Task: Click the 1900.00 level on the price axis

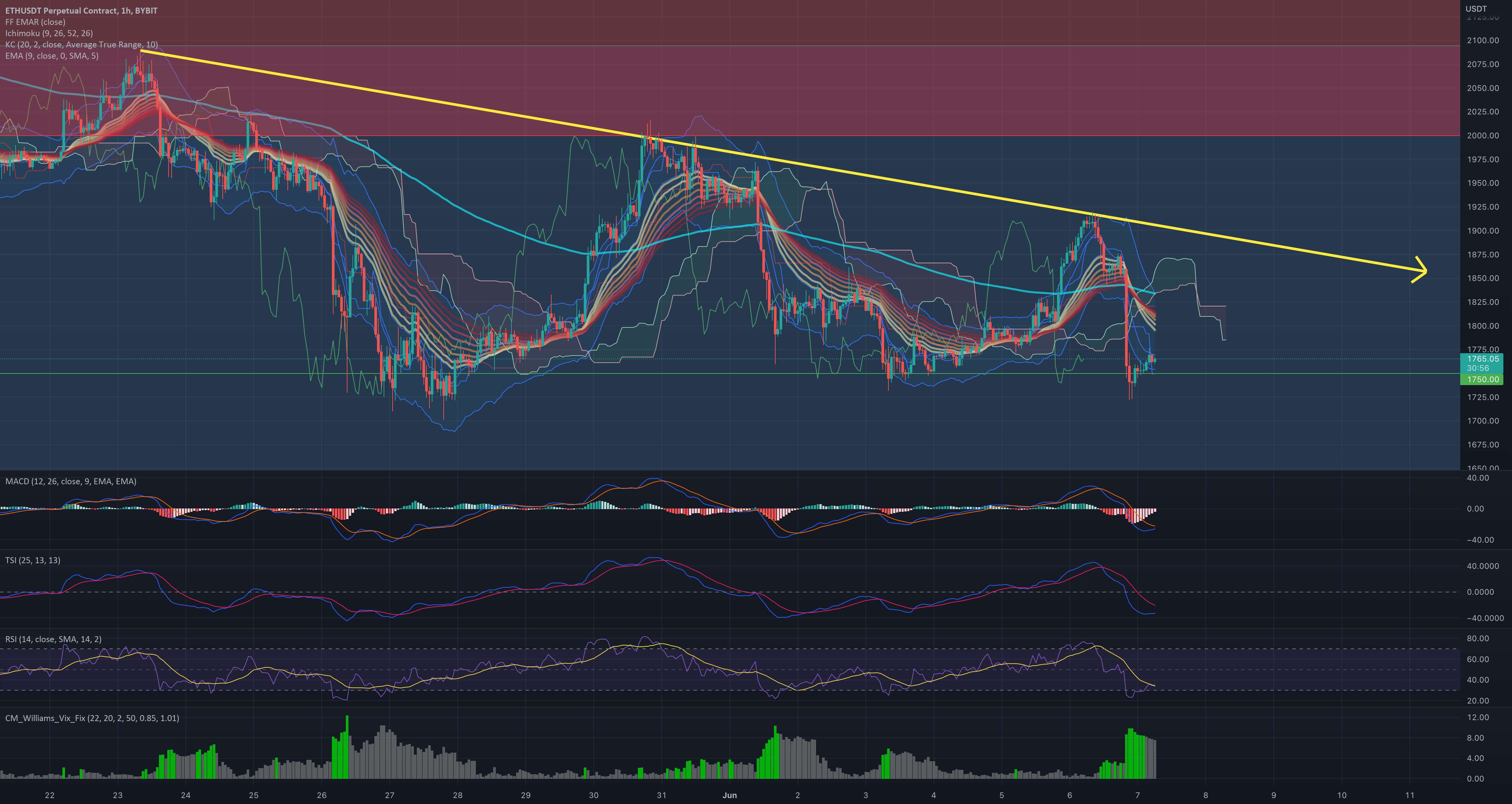Action: click(x=1483, y=231)
